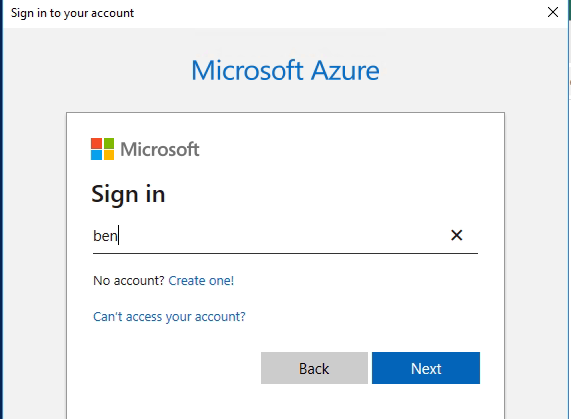Click the "Sign in to your account" window title
This screenshot has height=419, width=571.
point(72,13)
